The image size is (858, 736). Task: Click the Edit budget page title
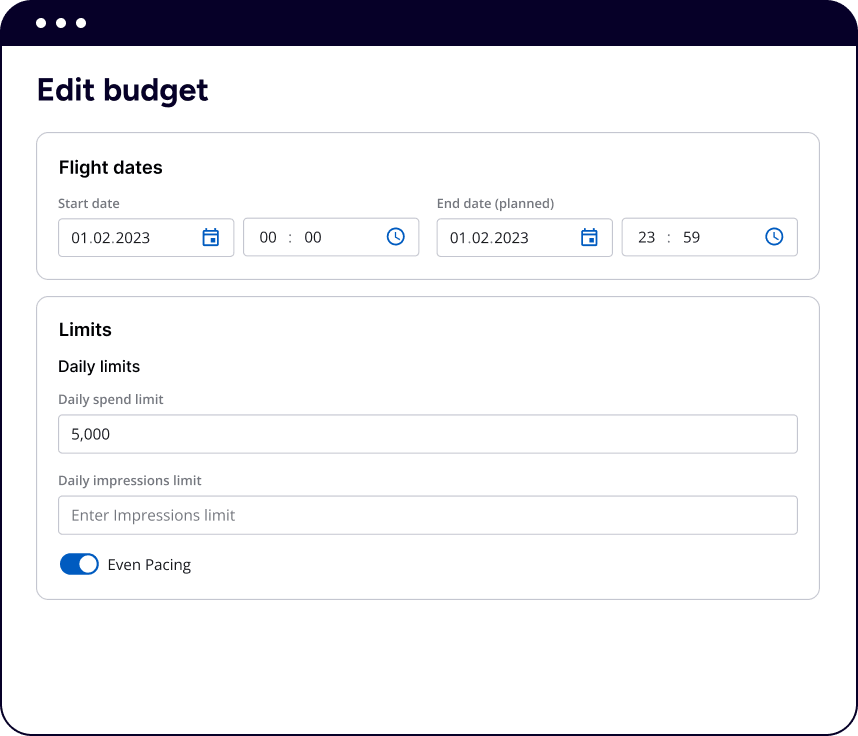click(x=122, y=90)
